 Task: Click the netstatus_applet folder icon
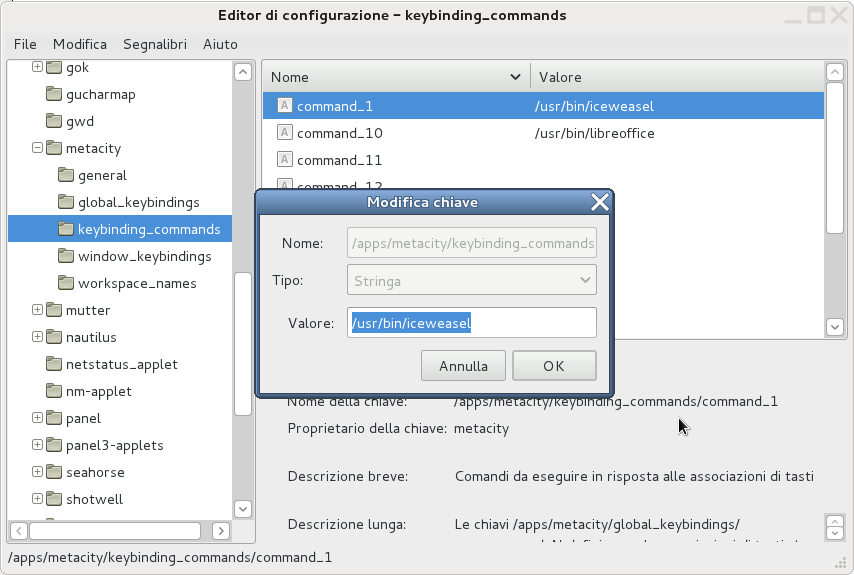tap(54, 365)
